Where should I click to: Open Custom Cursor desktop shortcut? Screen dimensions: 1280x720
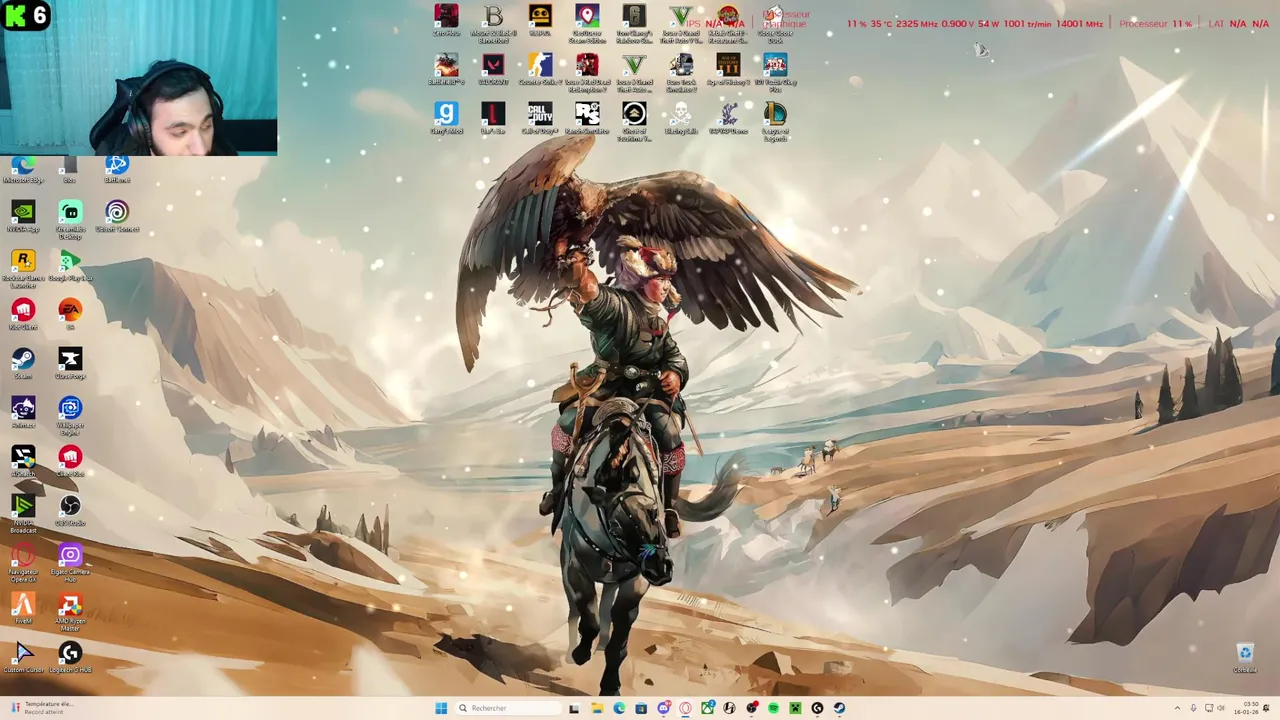(x=23, y=657)
